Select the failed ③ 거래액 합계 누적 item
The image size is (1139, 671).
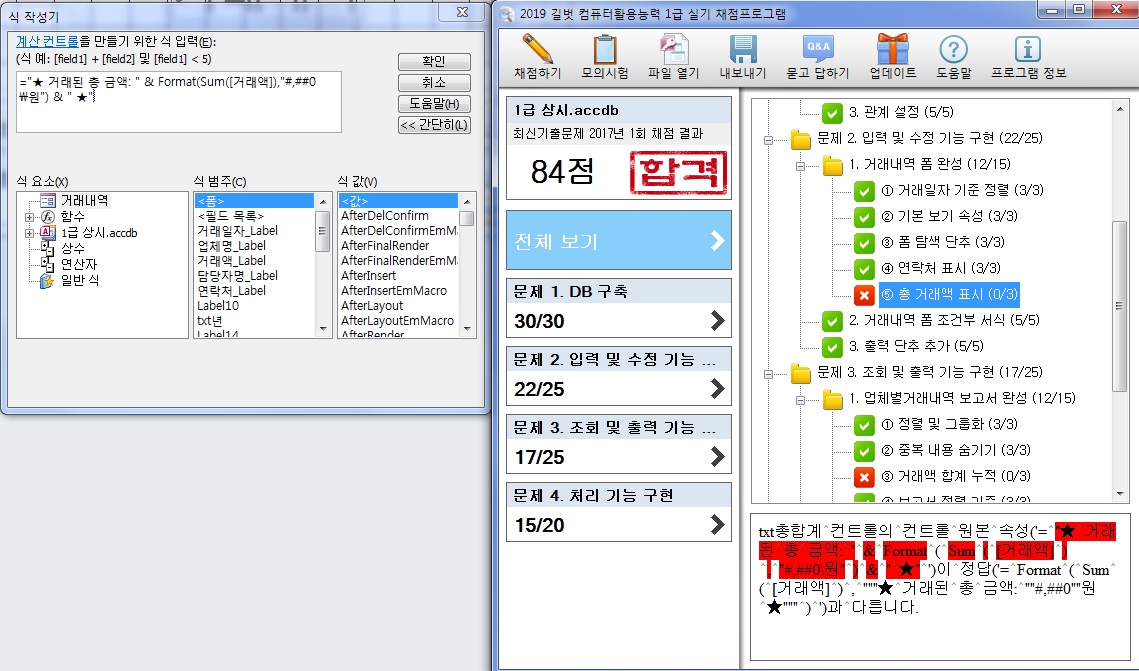[x=950, y=476]
